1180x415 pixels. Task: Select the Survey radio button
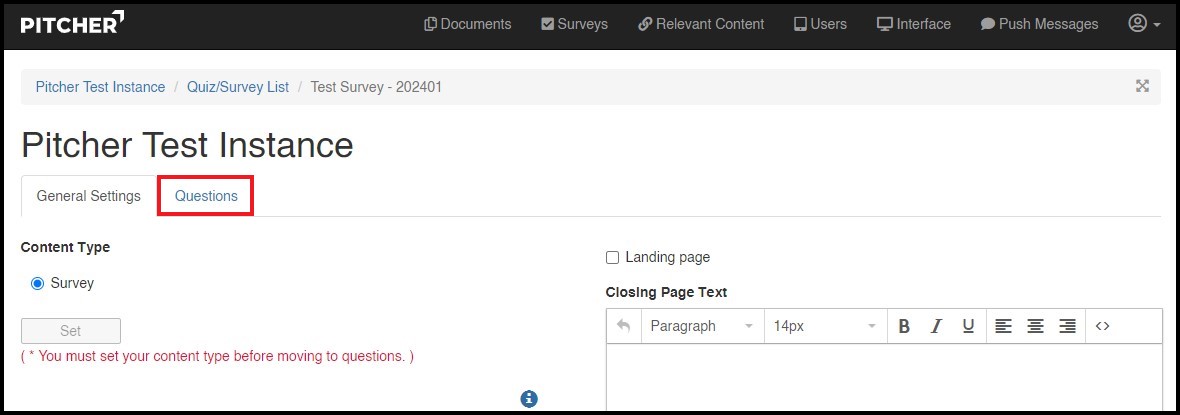pyautogui.click(x=38, y=284)
